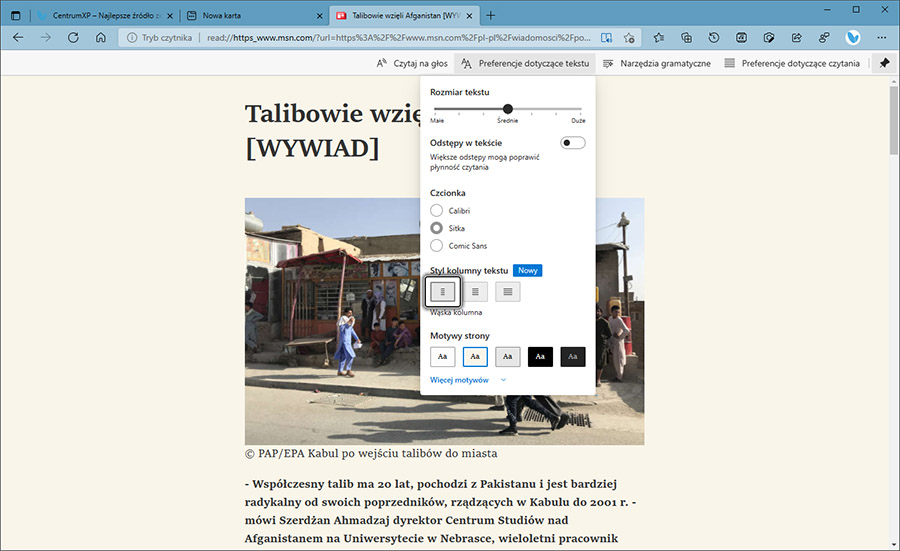Click the Małe label on text size slider
This screenshot has height=551, width=900.
click(437, 121)
